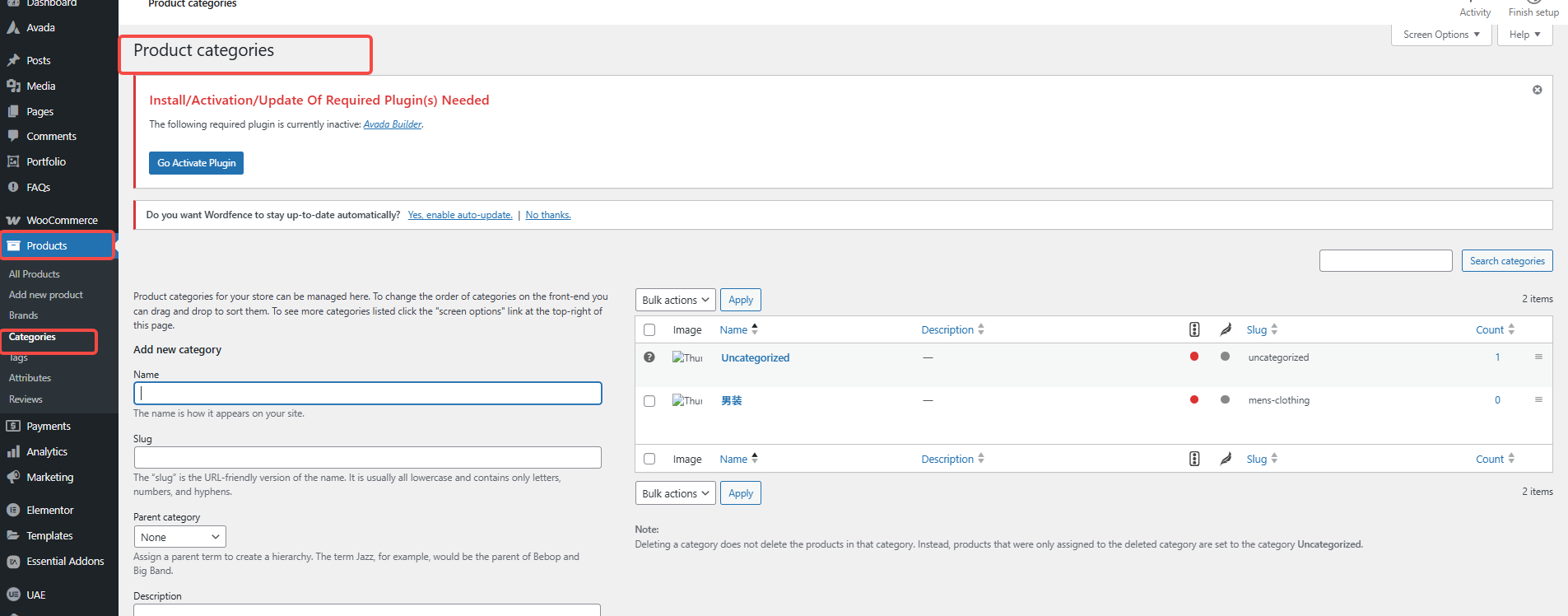Click drag handle on mens-clothing row
The width and height of the screenshot is (1568, 616).
(x=1538, y=400)
